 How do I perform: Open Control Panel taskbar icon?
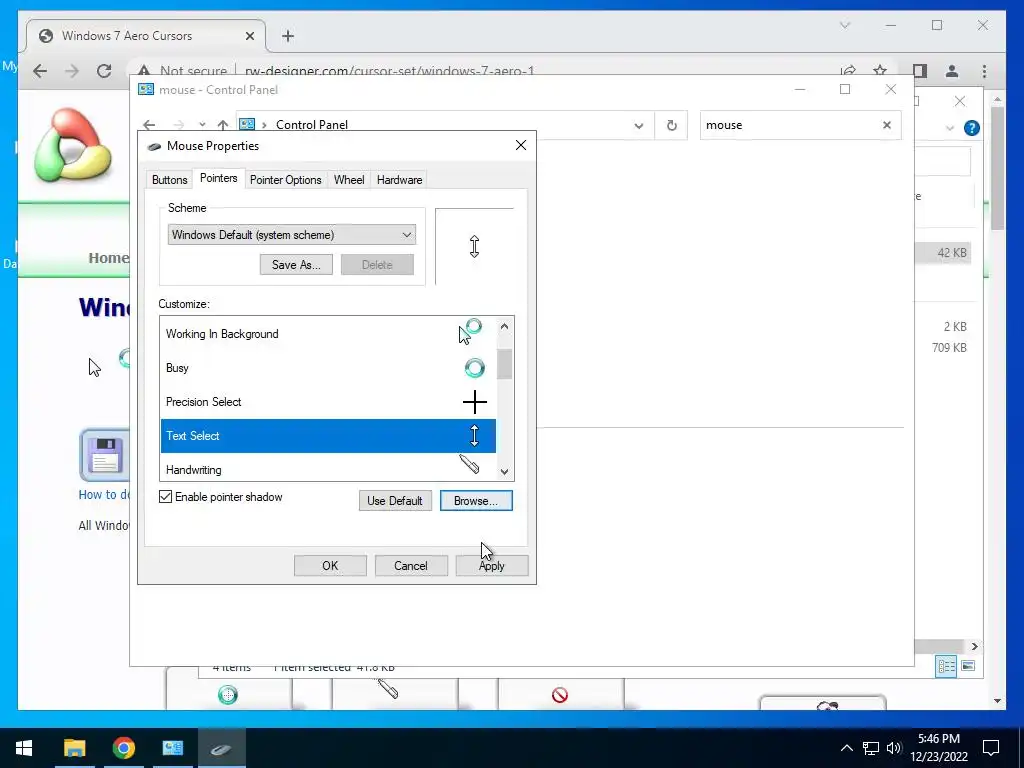(172, 748)
